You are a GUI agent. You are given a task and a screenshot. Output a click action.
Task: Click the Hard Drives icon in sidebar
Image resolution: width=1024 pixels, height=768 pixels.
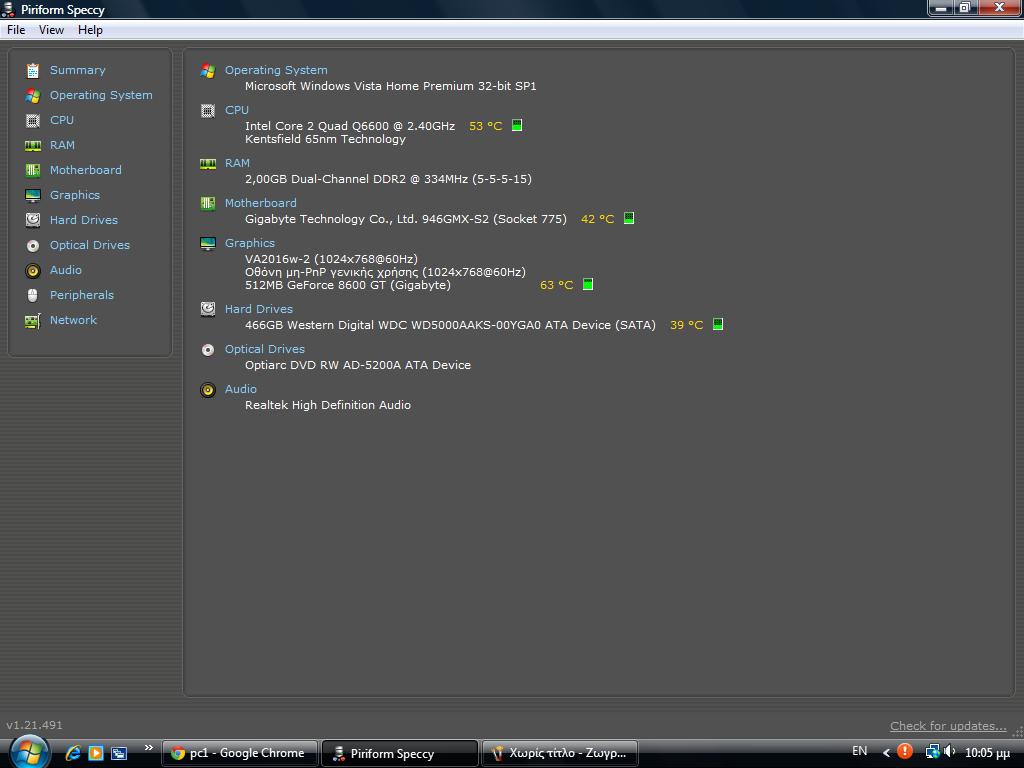(x=33, y=220)
